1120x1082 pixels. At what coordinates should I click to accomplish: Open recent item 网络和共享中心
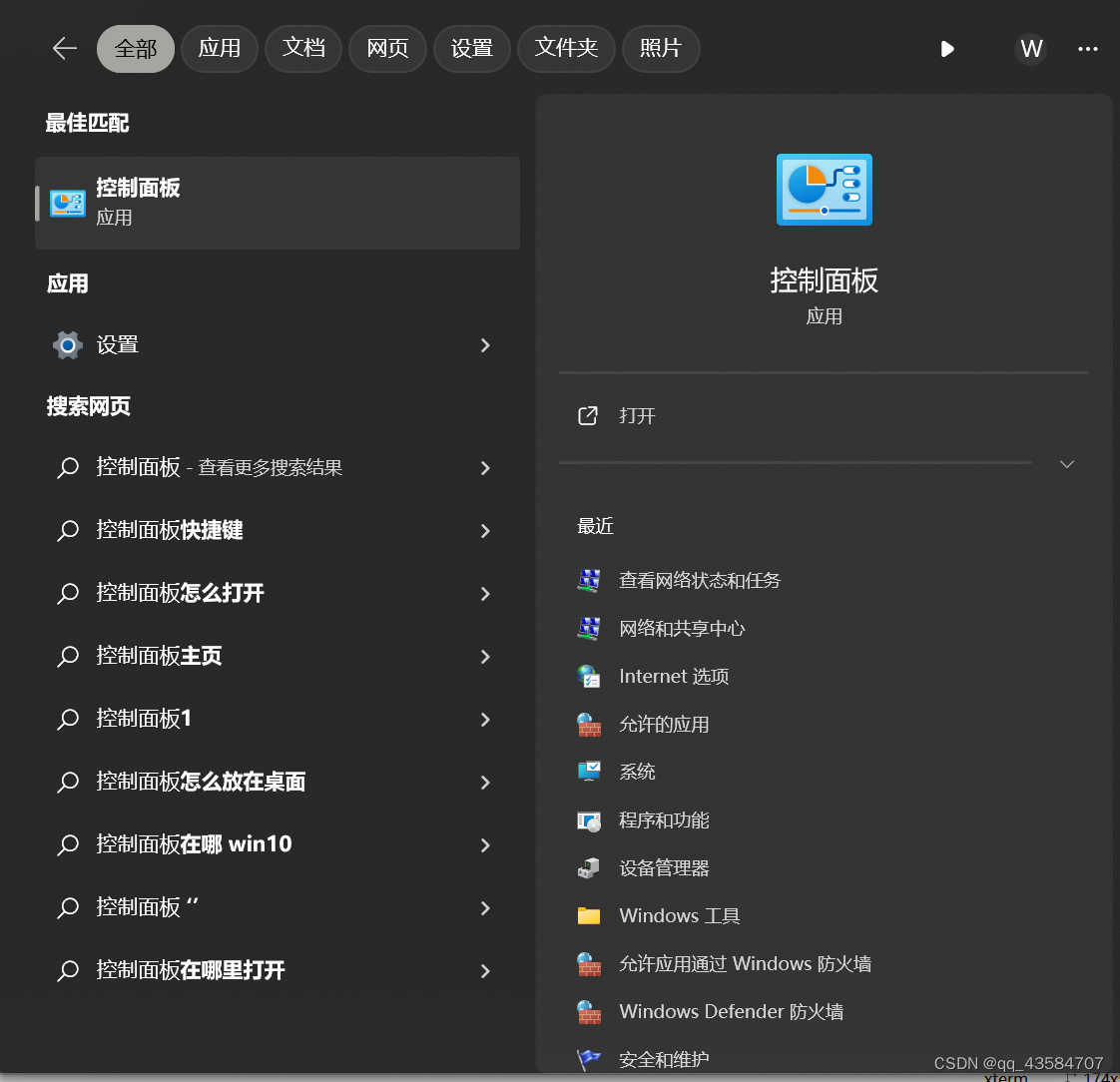pyautogui.click(x=682, y=629)
